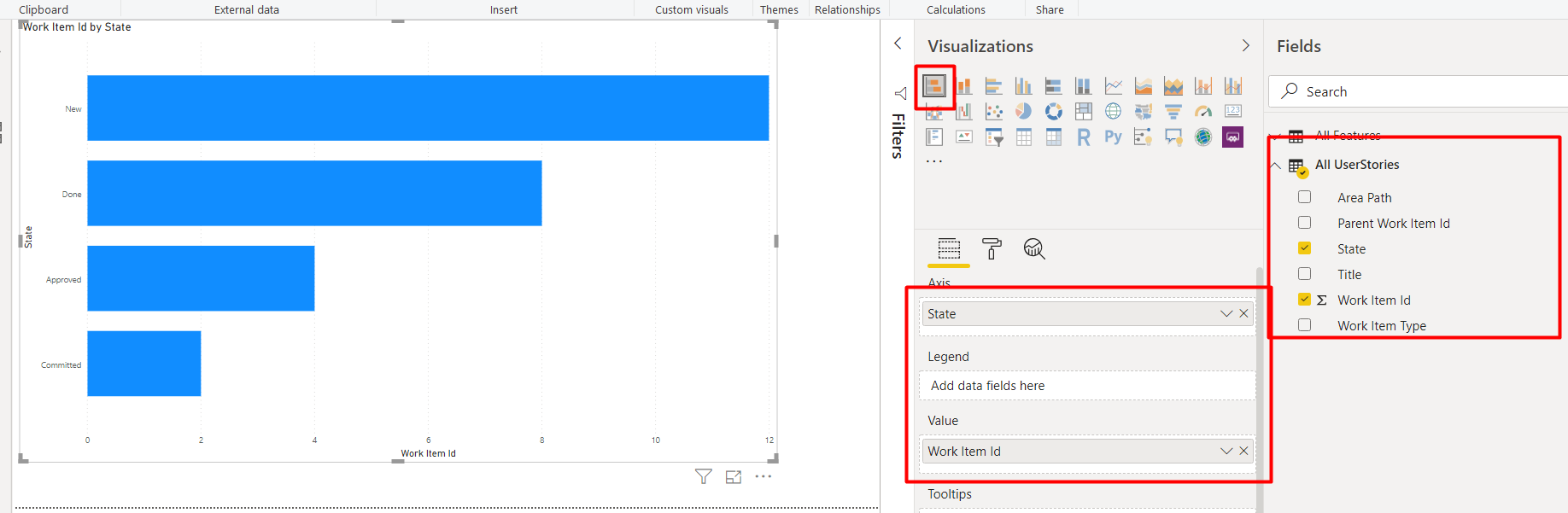The height and width of the screenshot is (513, 1568).
Task: Open the Relationships ribbon group
Action: (x=847, y=10)
